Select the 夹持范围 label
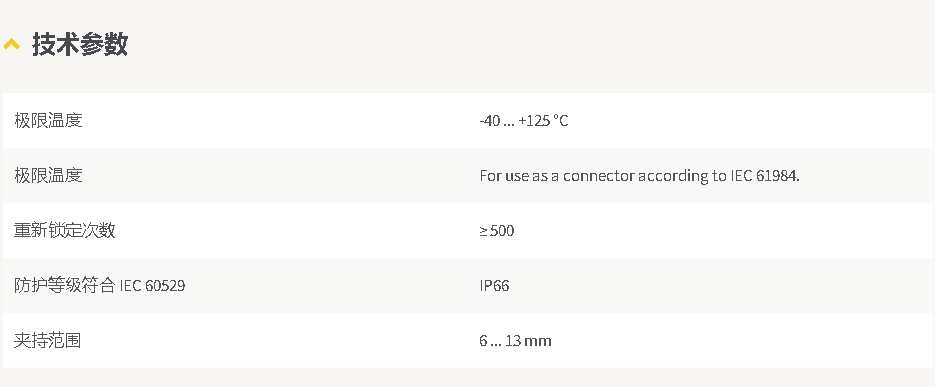Screen dimensions: 935x387 click(x=48, y=340)
